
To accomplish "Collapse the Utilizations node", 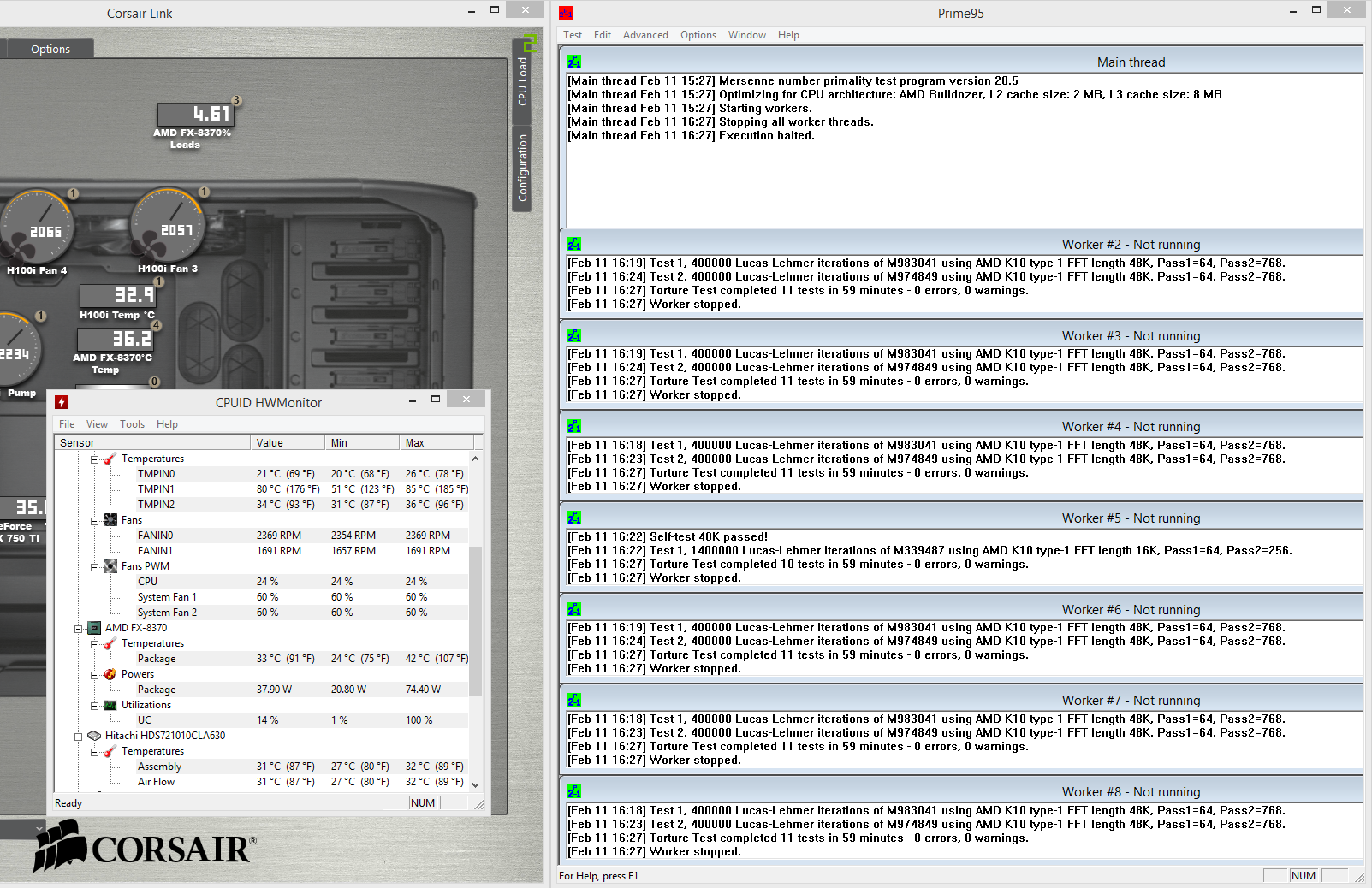I will [95, 705].
